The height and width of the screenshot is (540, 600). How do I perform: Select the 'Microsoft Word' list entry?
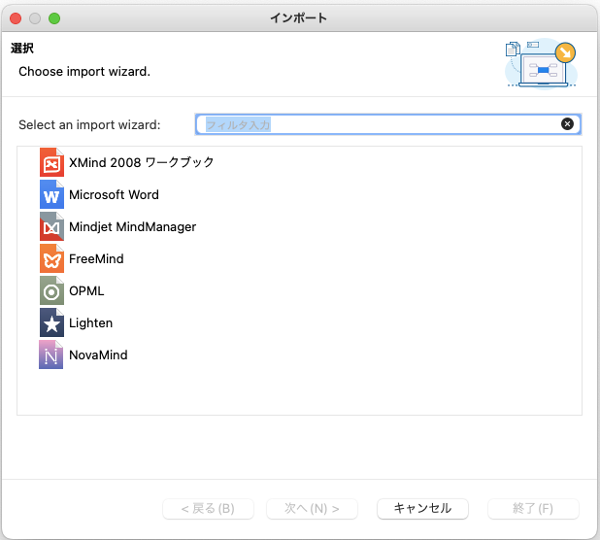[x=114, y=194]
